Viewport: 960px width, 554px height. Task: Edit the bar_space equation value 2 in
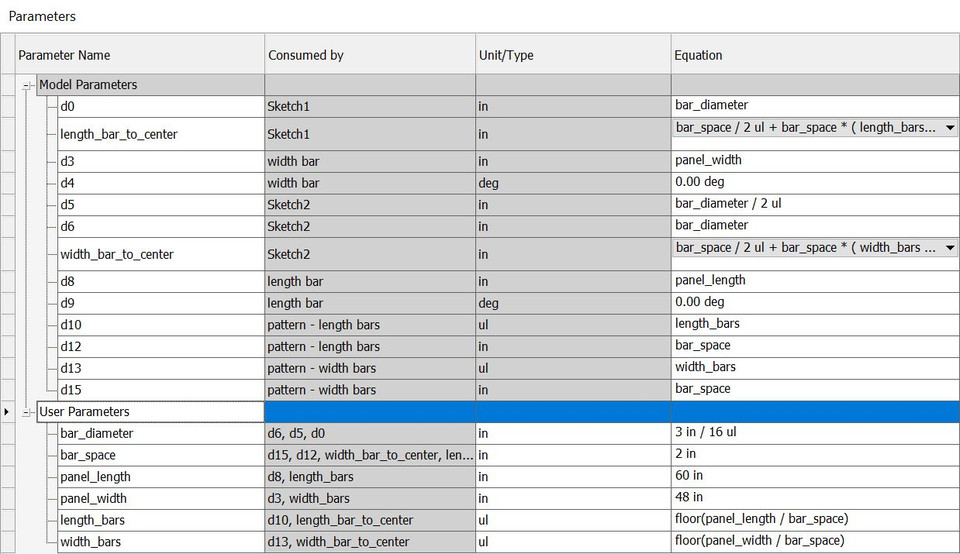coord(813,454)
